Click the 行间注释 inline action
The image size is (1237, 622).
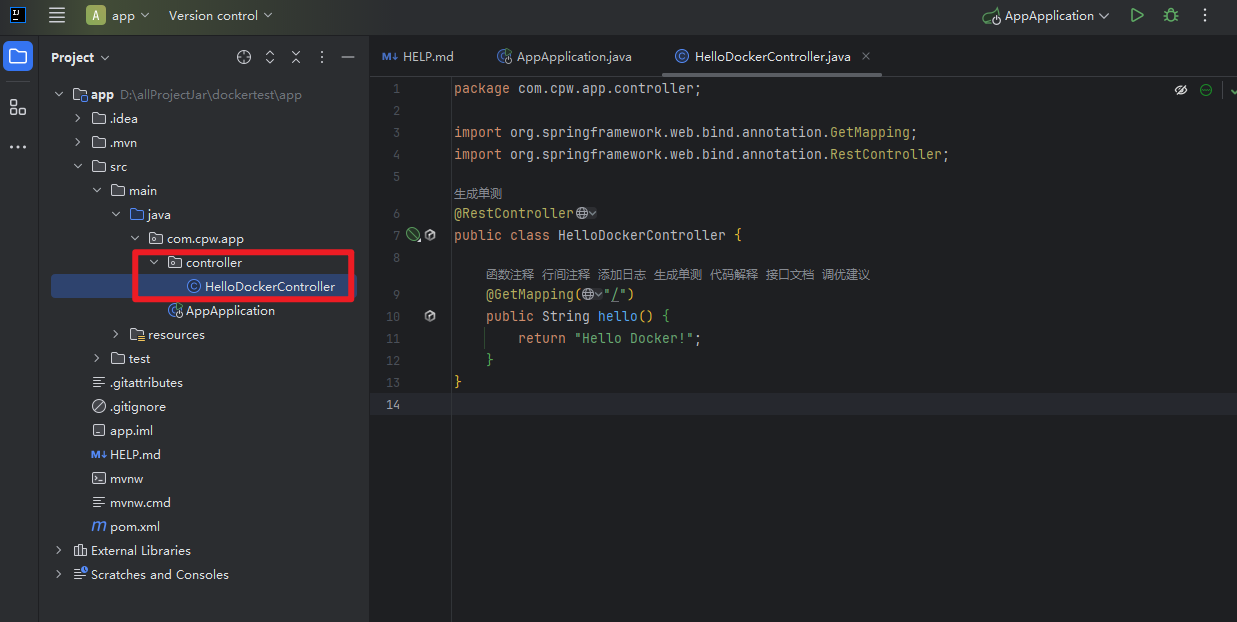coord(566,274)
